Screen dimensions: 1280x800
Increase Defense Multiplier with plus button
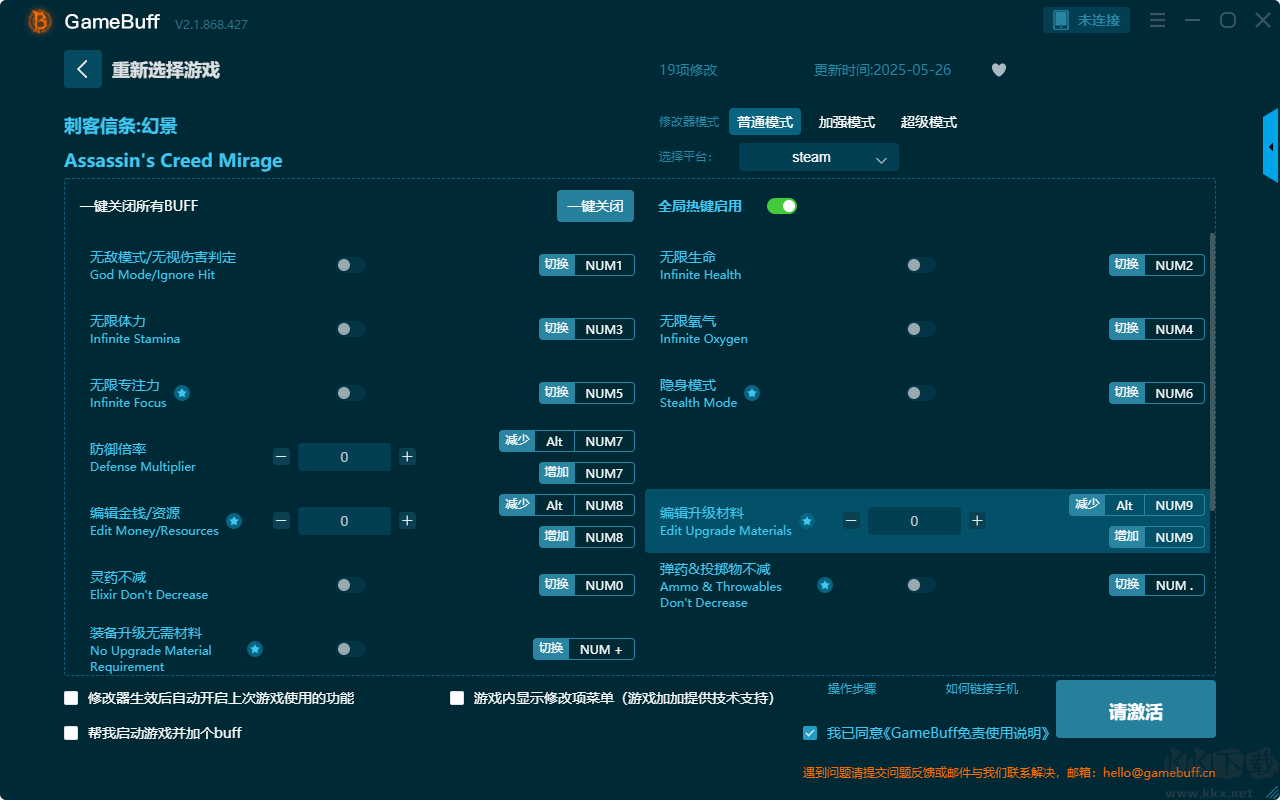click(x=407, y=457)
